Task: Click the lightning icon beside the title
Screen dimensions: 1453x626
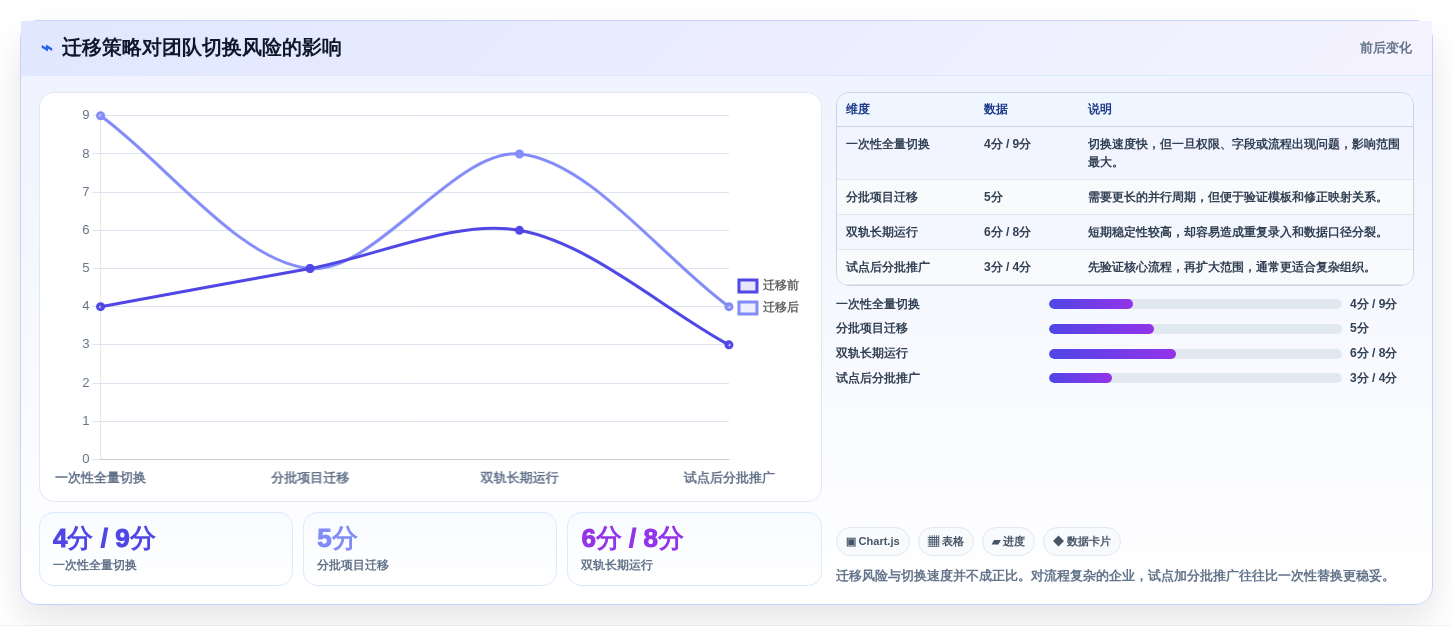Action: click(x=47, y=48)
